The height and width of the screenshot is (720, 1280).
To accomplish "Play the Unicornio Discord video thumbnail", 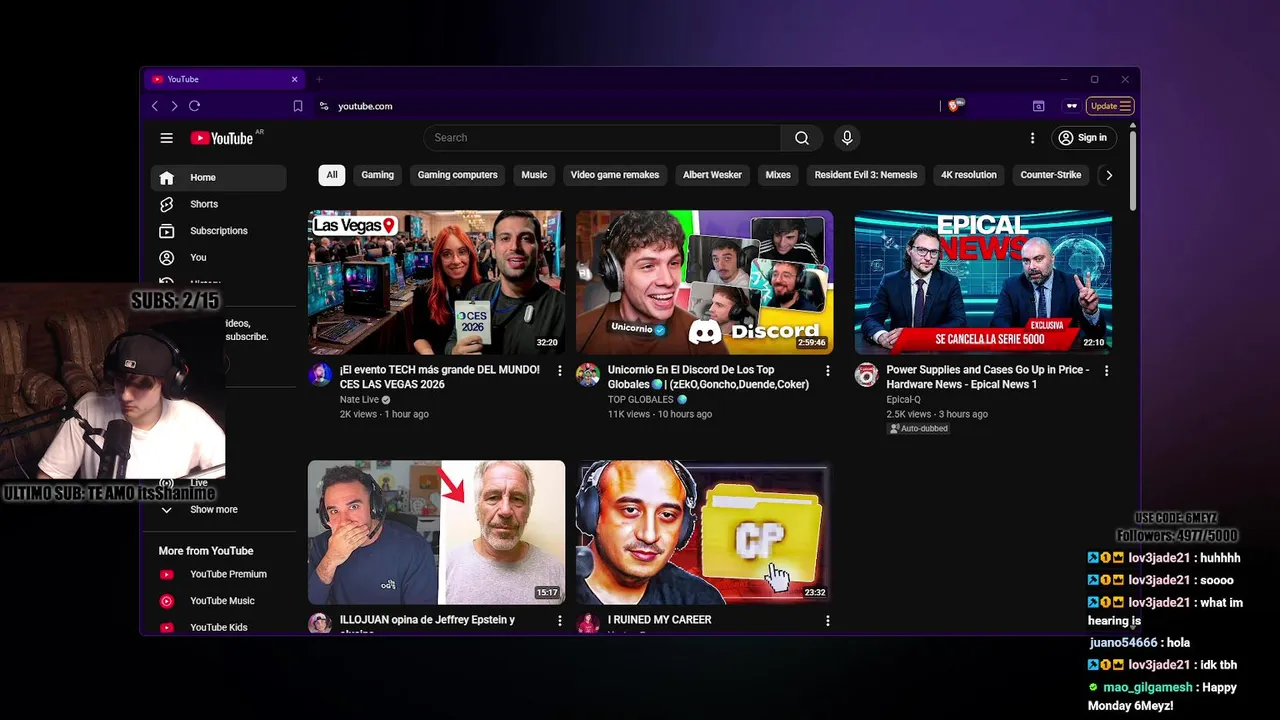I will click(x=704, y=282).
